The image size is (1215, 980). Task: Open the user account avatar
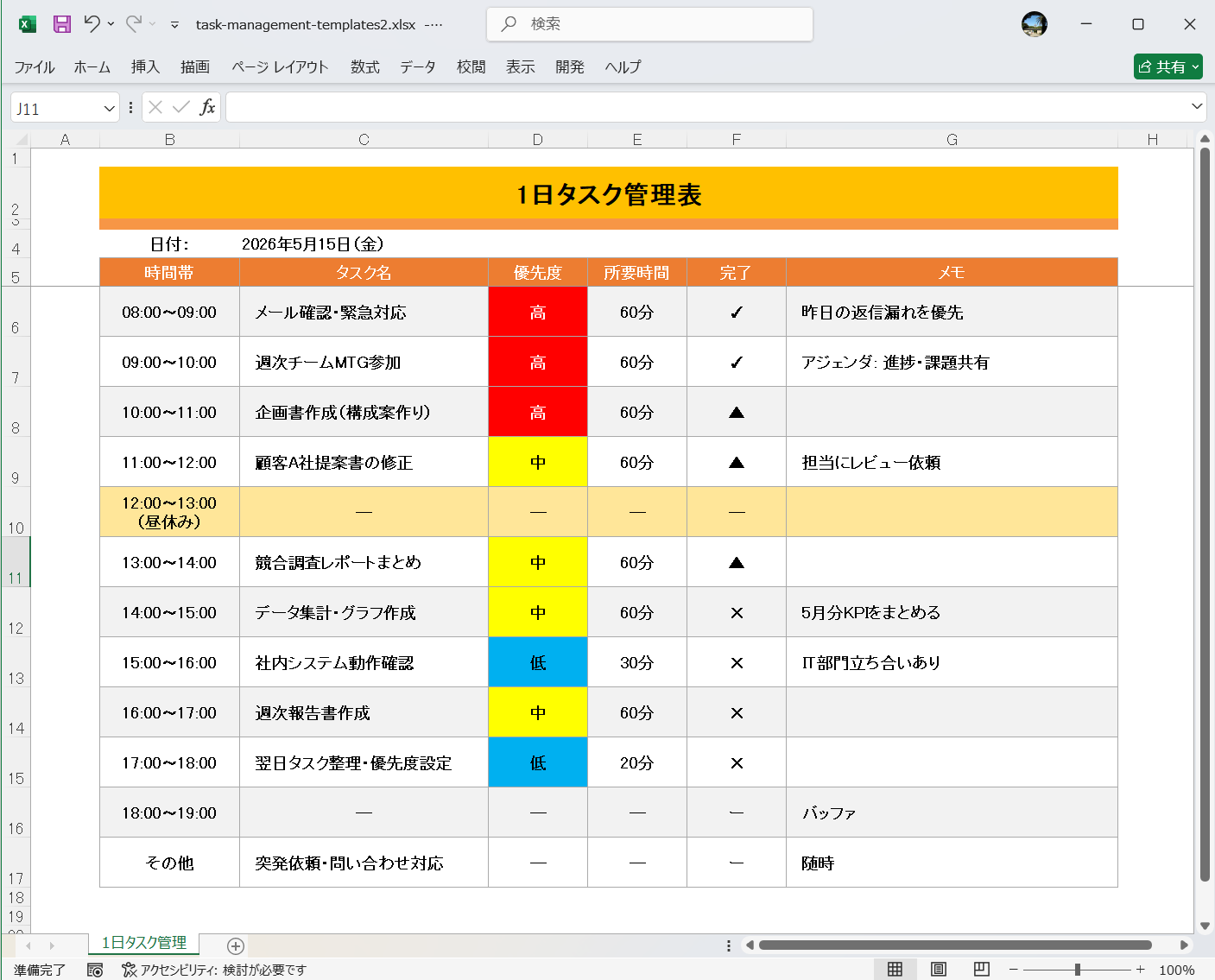[1034, 24]
